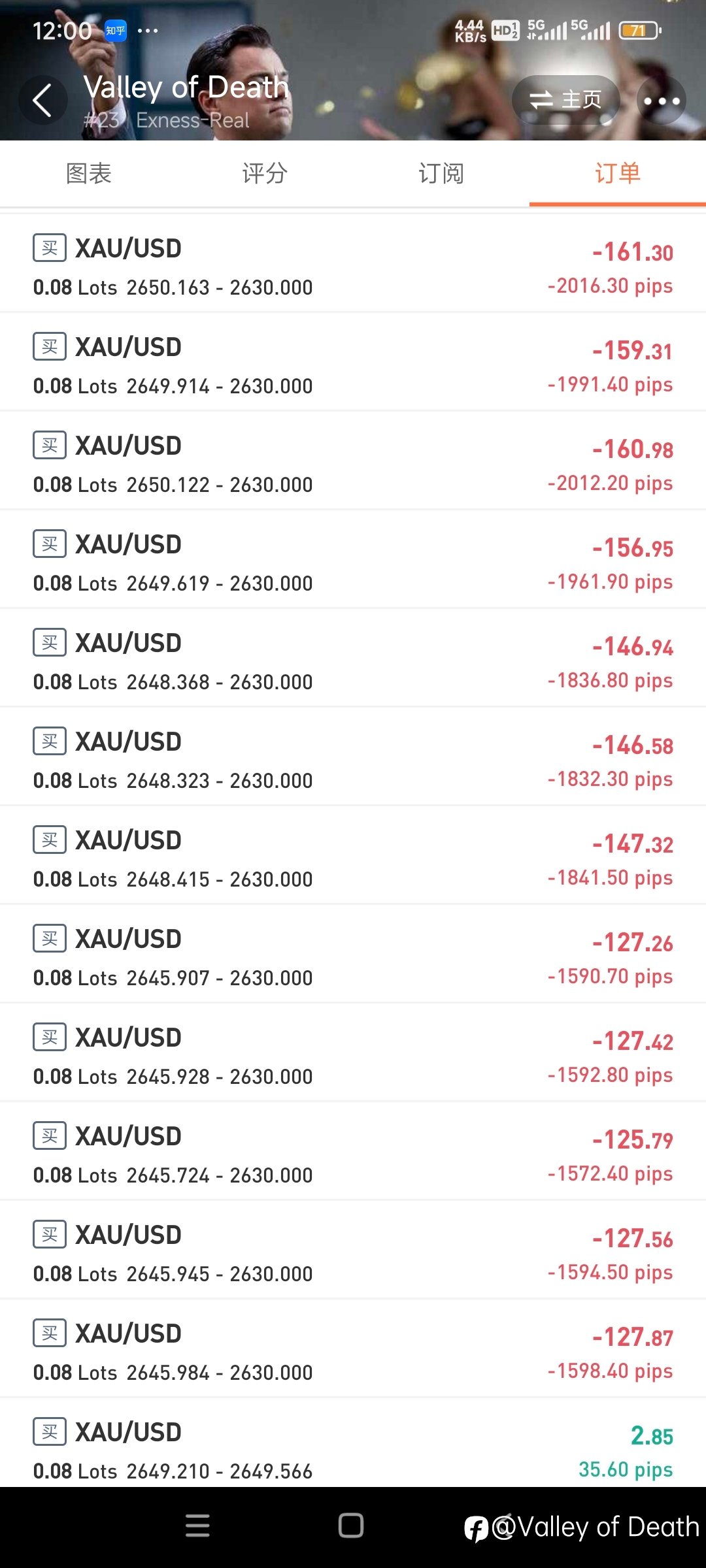Select the 订单 tab
The height and width of the screenshot is (1568, 706).
(x=618, y=173)
